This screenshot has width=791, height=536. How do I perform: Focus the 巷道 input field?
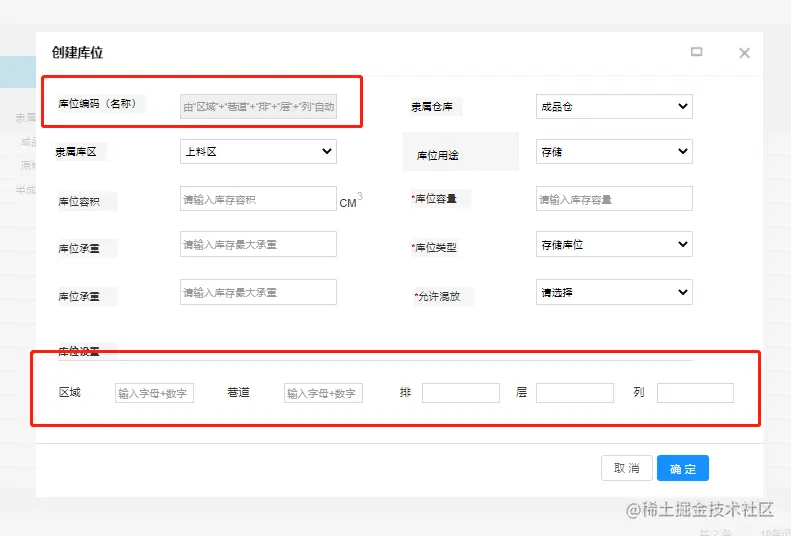pyautogui.click(x=323, y=393)
